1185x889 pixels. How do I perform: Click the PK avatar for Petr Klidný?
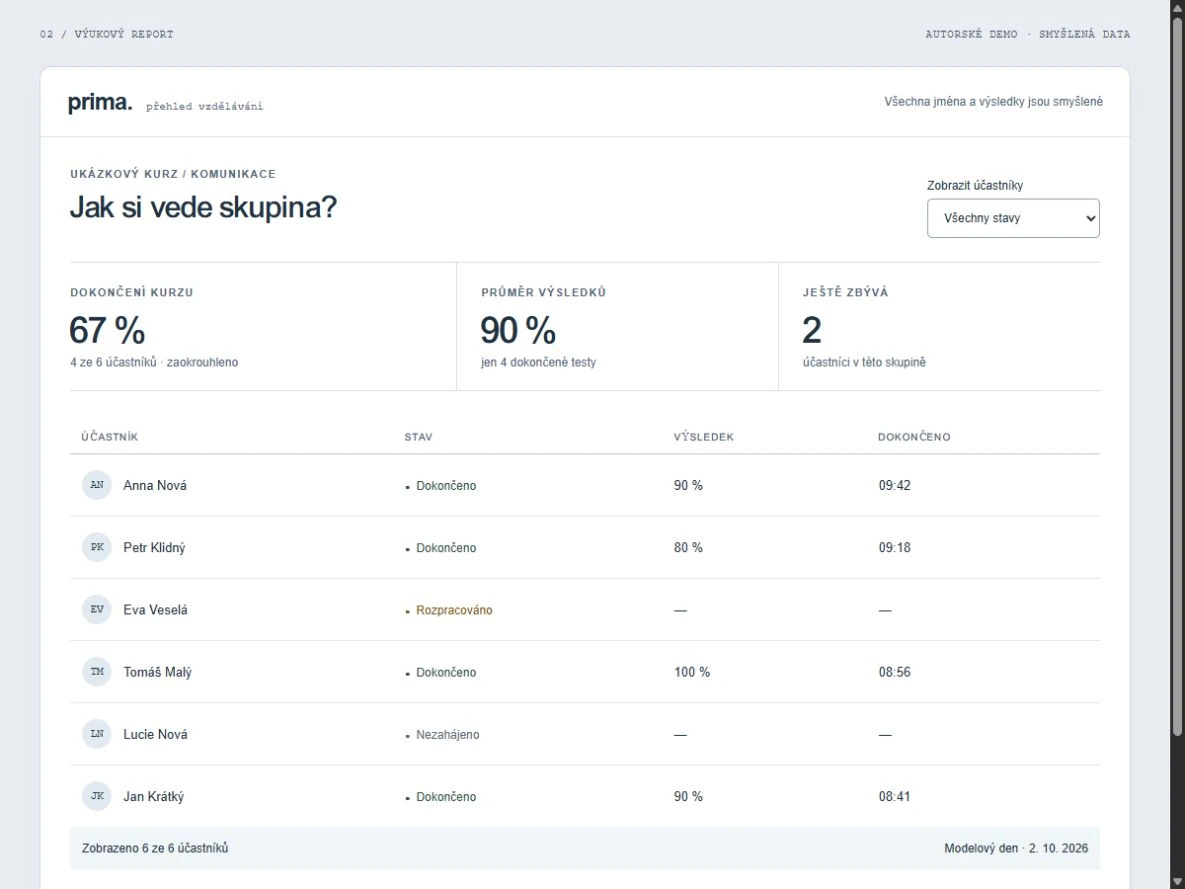[97, 547]
